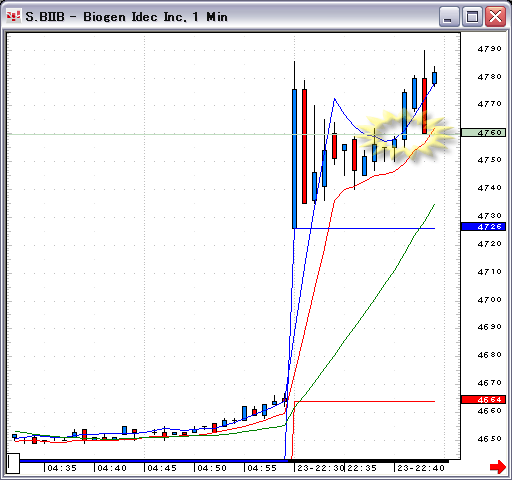This screenshot has height=480, width=512.
Task: Click the 4720 price axis label
Action: coord(489,244)
